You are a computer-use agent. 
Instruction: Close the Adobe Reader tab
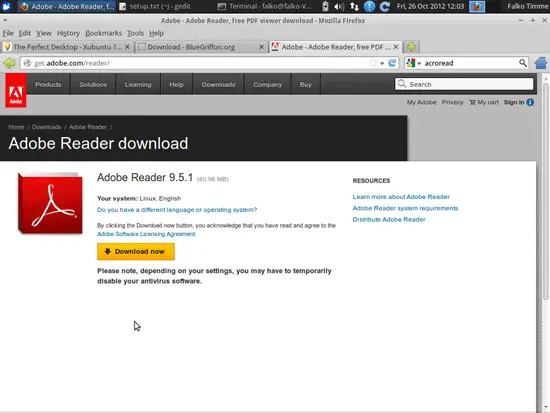(x=396, y=47)
